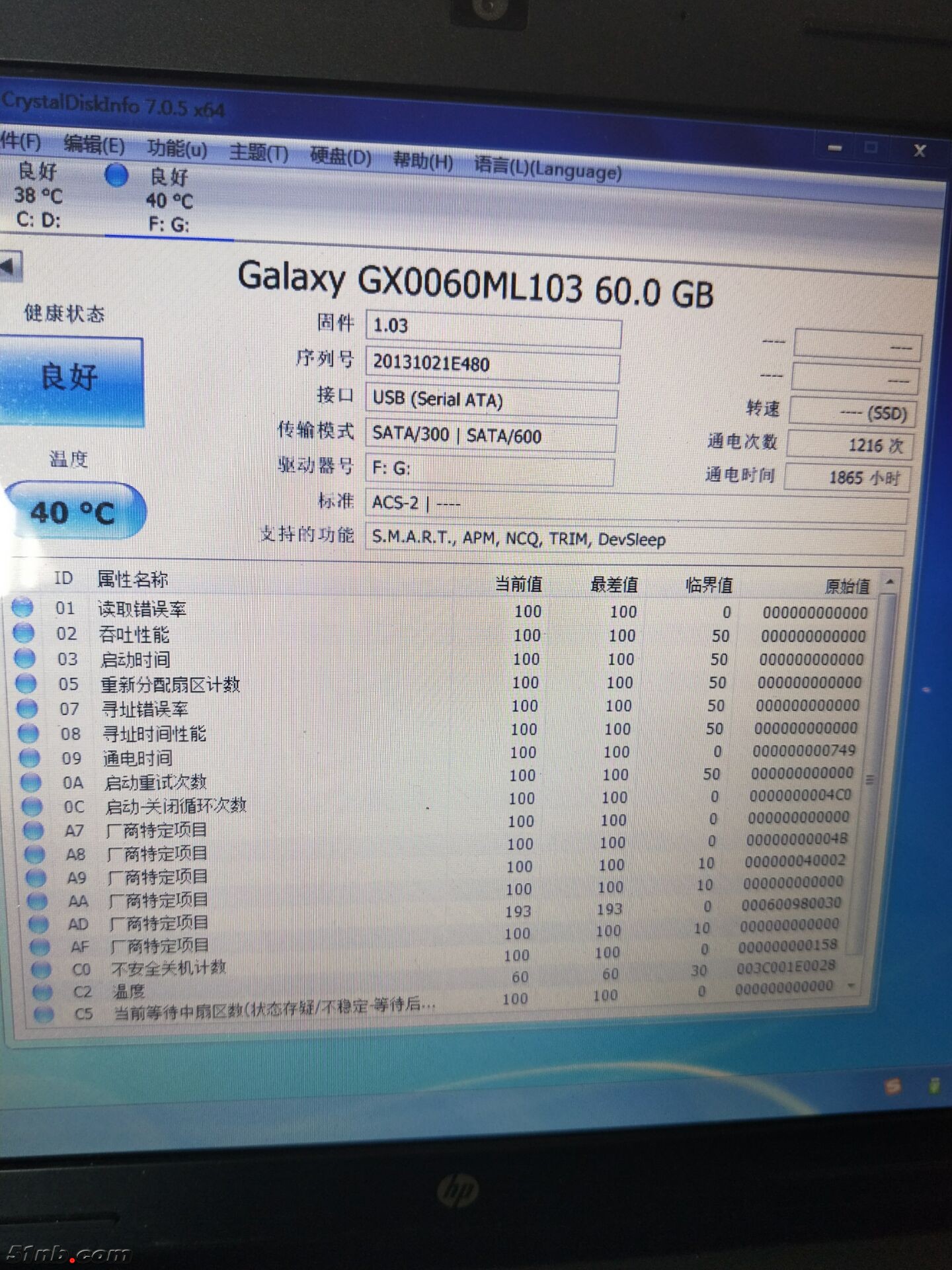Select raw value 0000000004C0 of the 0C row

[801, 794]
